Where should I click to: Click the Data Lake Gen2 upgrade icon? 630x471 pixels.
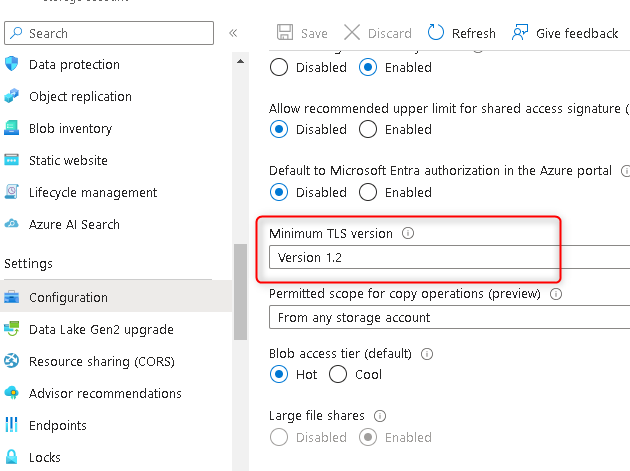12,330
